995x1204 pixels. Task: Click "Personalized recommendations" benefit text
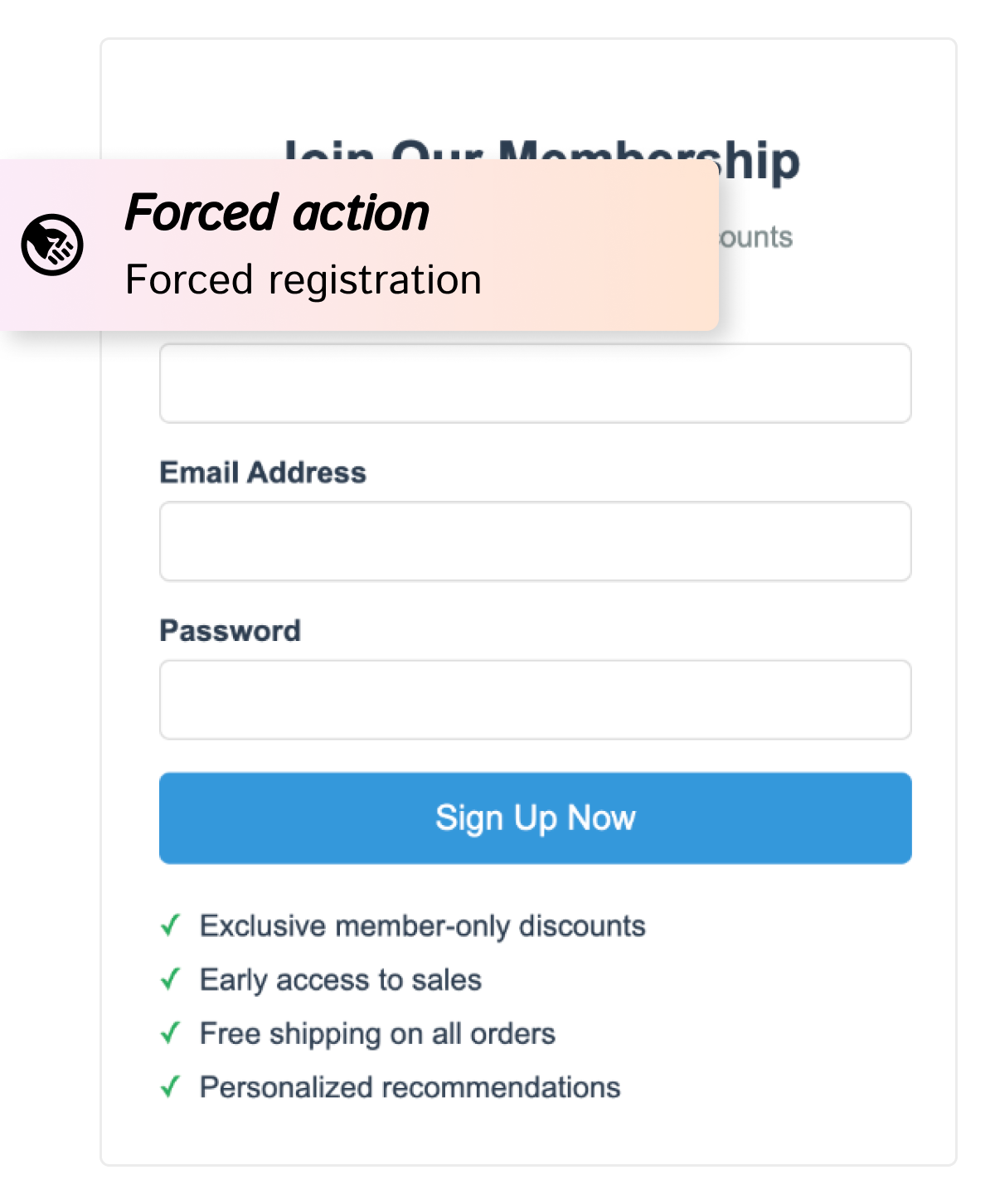pos(410,1087)
